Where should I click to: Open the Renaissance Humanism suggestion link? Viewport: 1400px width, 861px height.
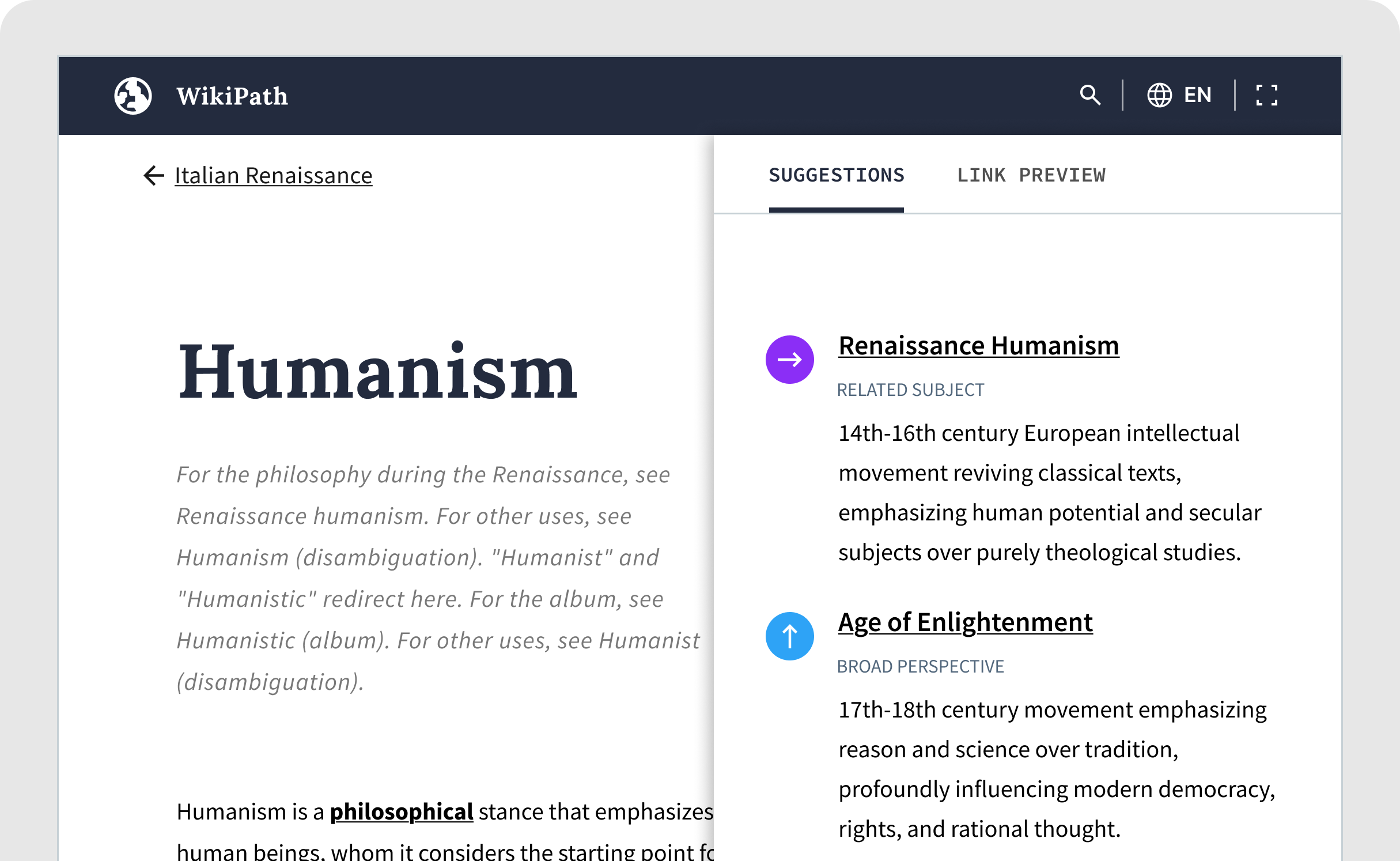point(978,346)
